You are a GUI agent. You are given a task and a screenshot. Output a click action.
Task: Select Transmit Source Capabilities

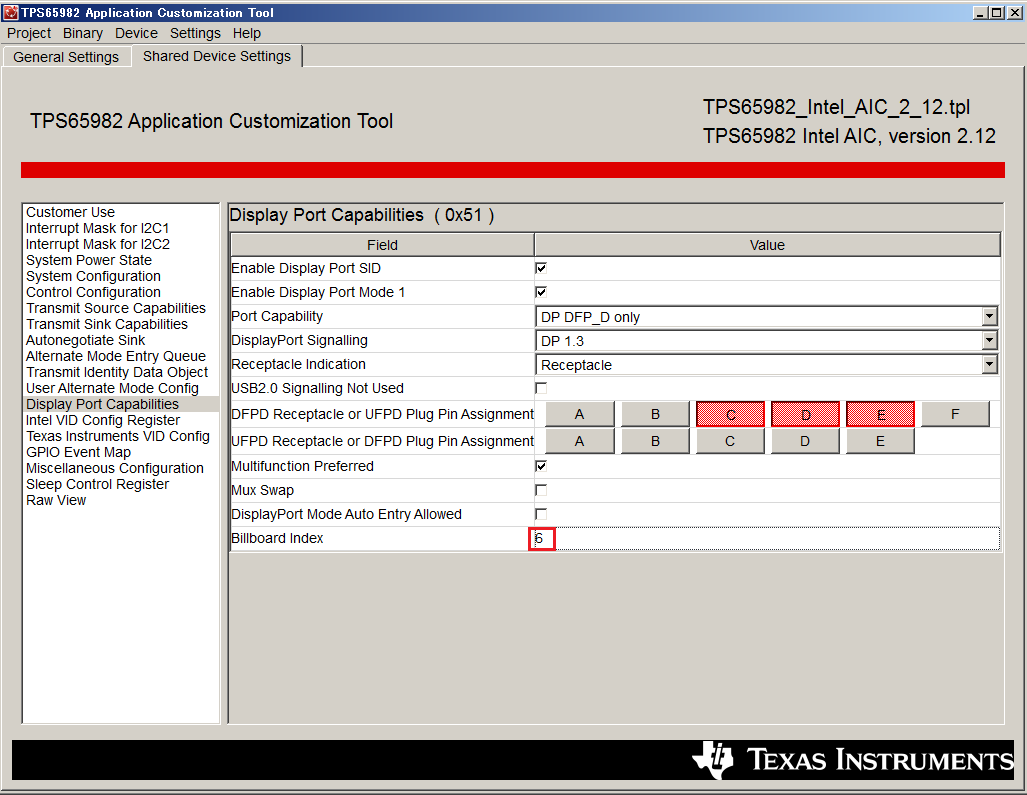[115, 308]
